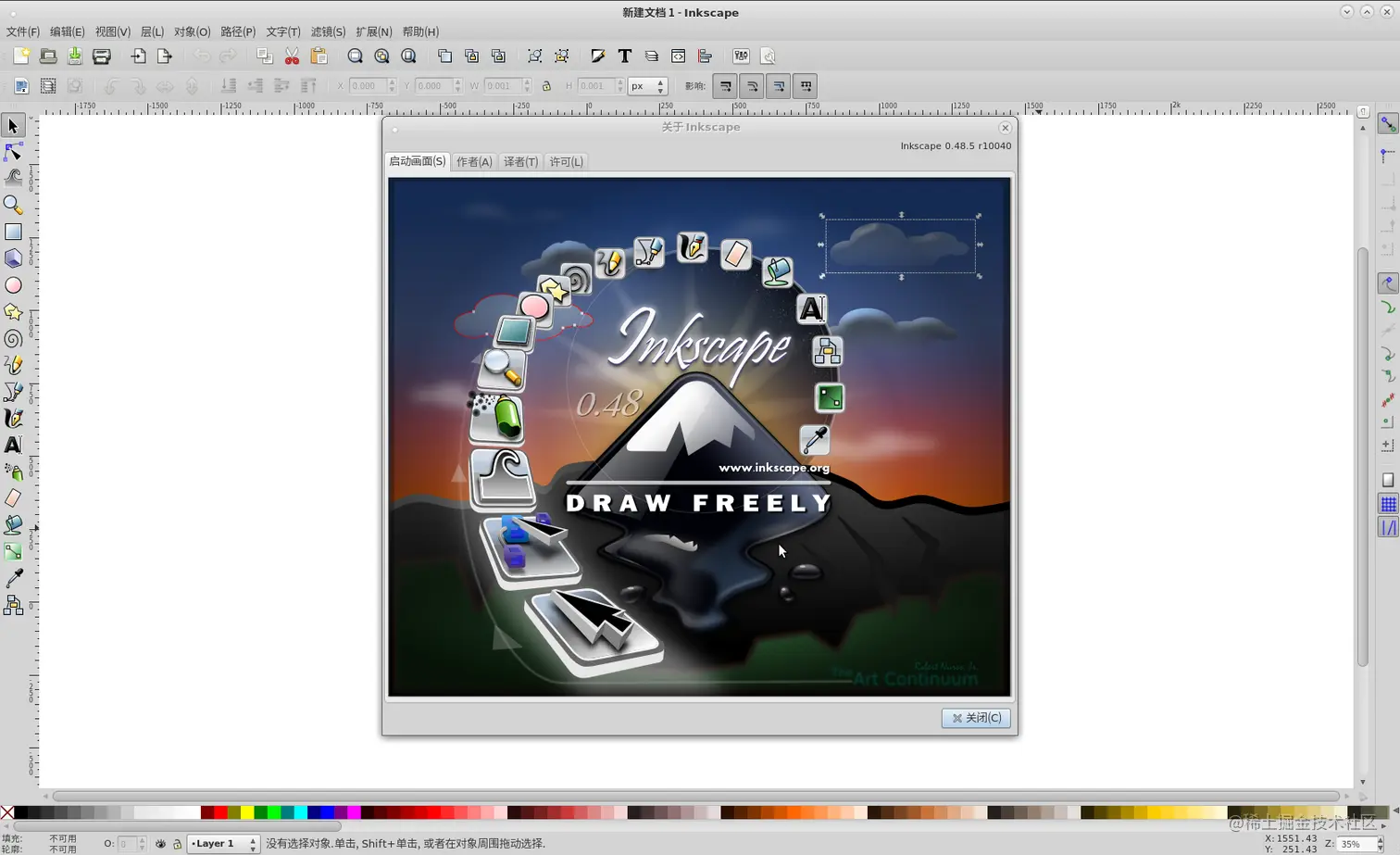The image size is (1400, 855).
Task: Select the Selector arrow tool
Action: pyautogui.click(x=13, y=125)
